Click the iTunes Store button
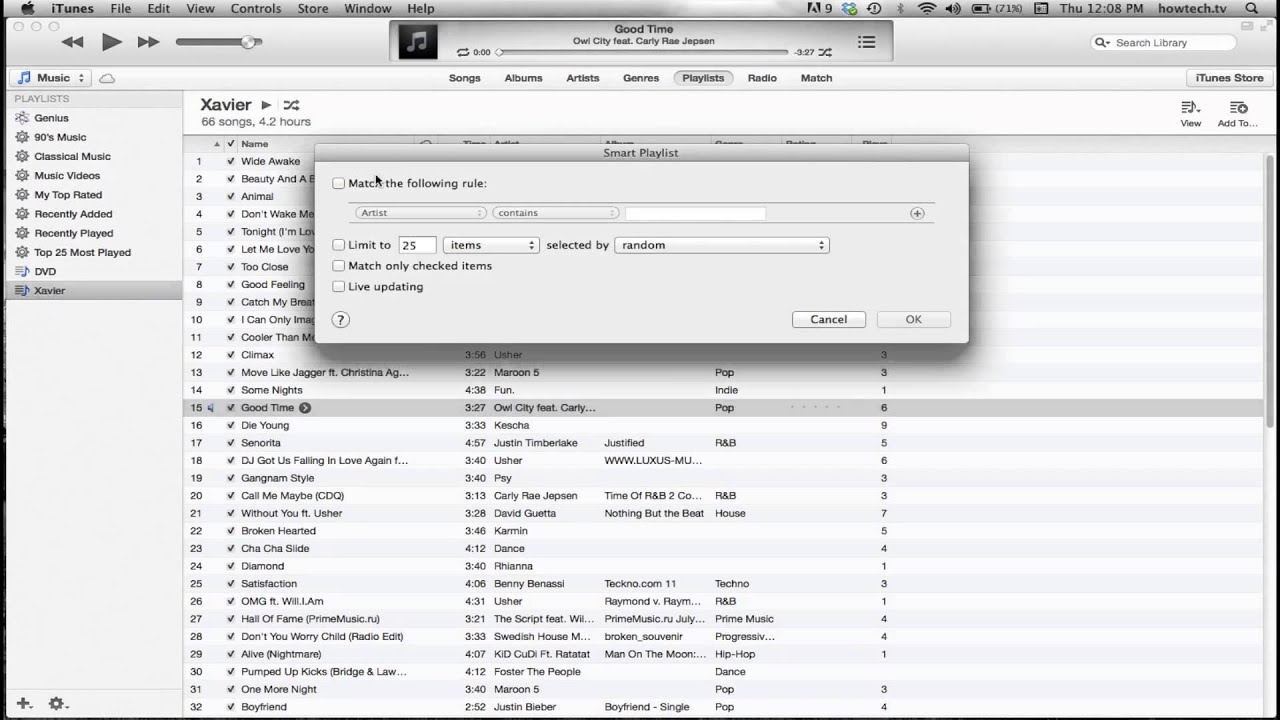 point(1229,78)
